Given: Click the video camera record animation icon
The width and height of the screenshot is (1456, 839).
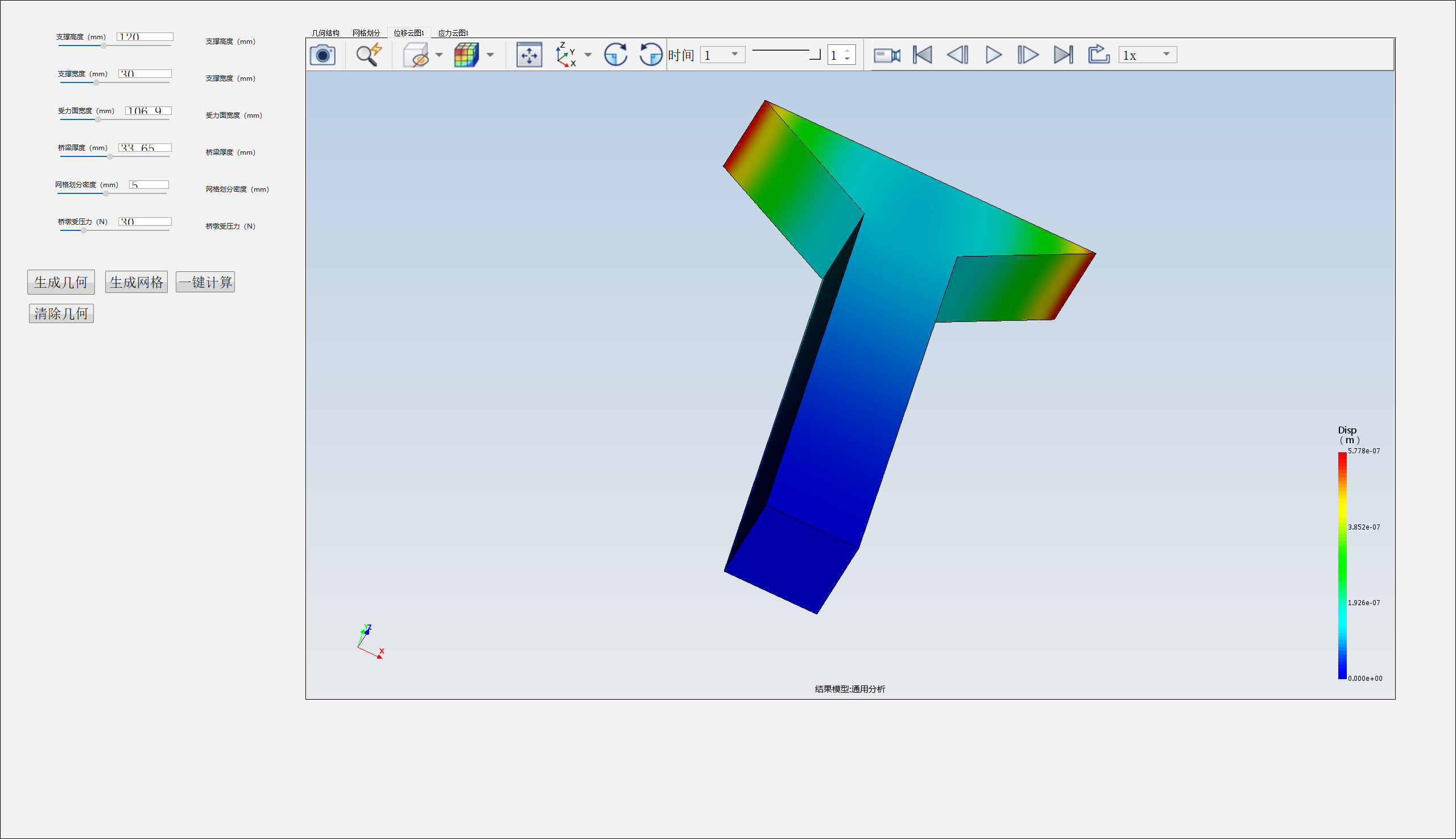Looking at the screenshot, I should click(887, 55).
